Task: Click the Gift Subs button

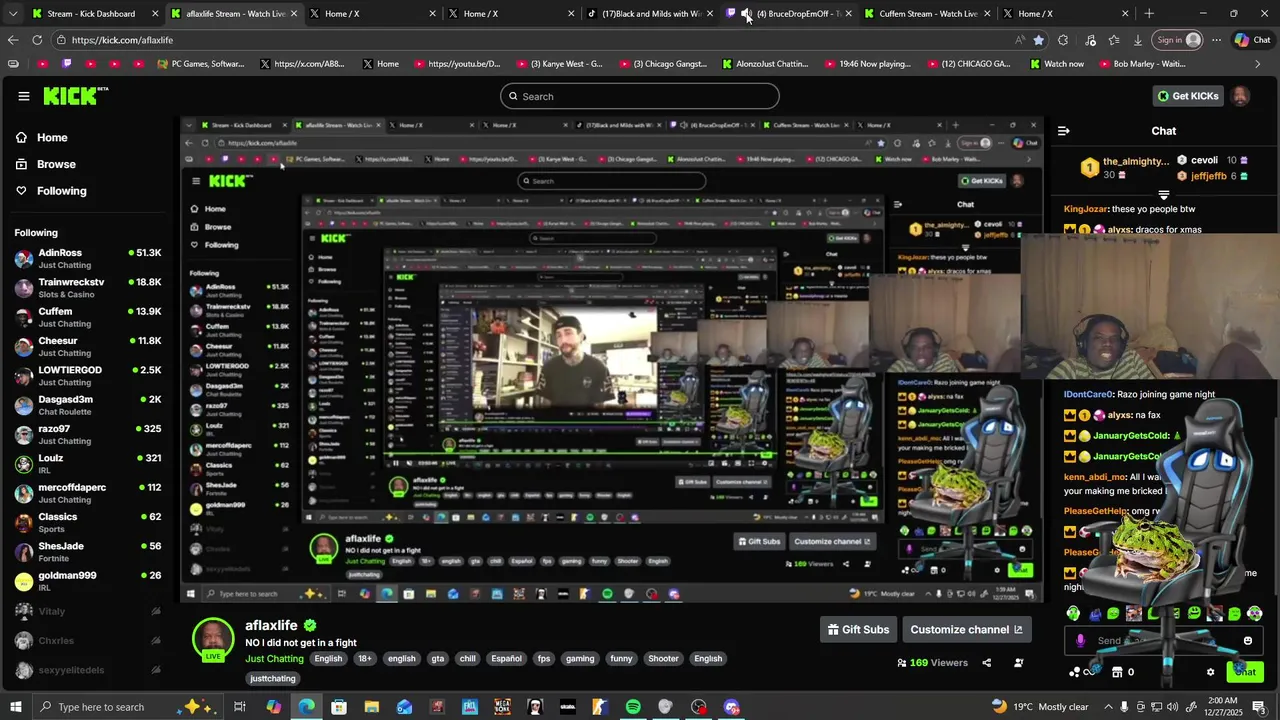Action: [x=857, y=630]
